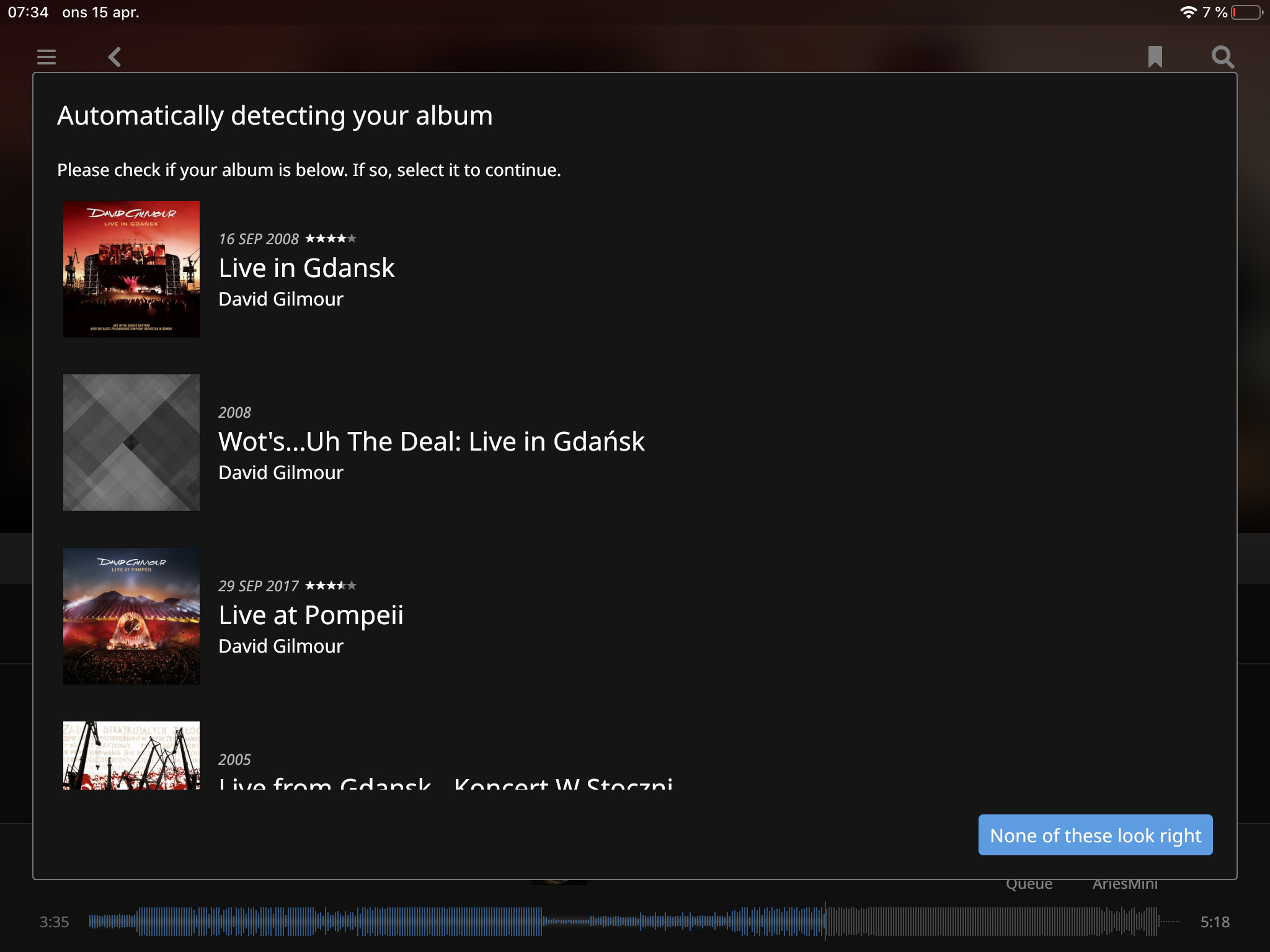Tap the 07:34 clock in status bar
1270x952 pixels.
(28, 12)
